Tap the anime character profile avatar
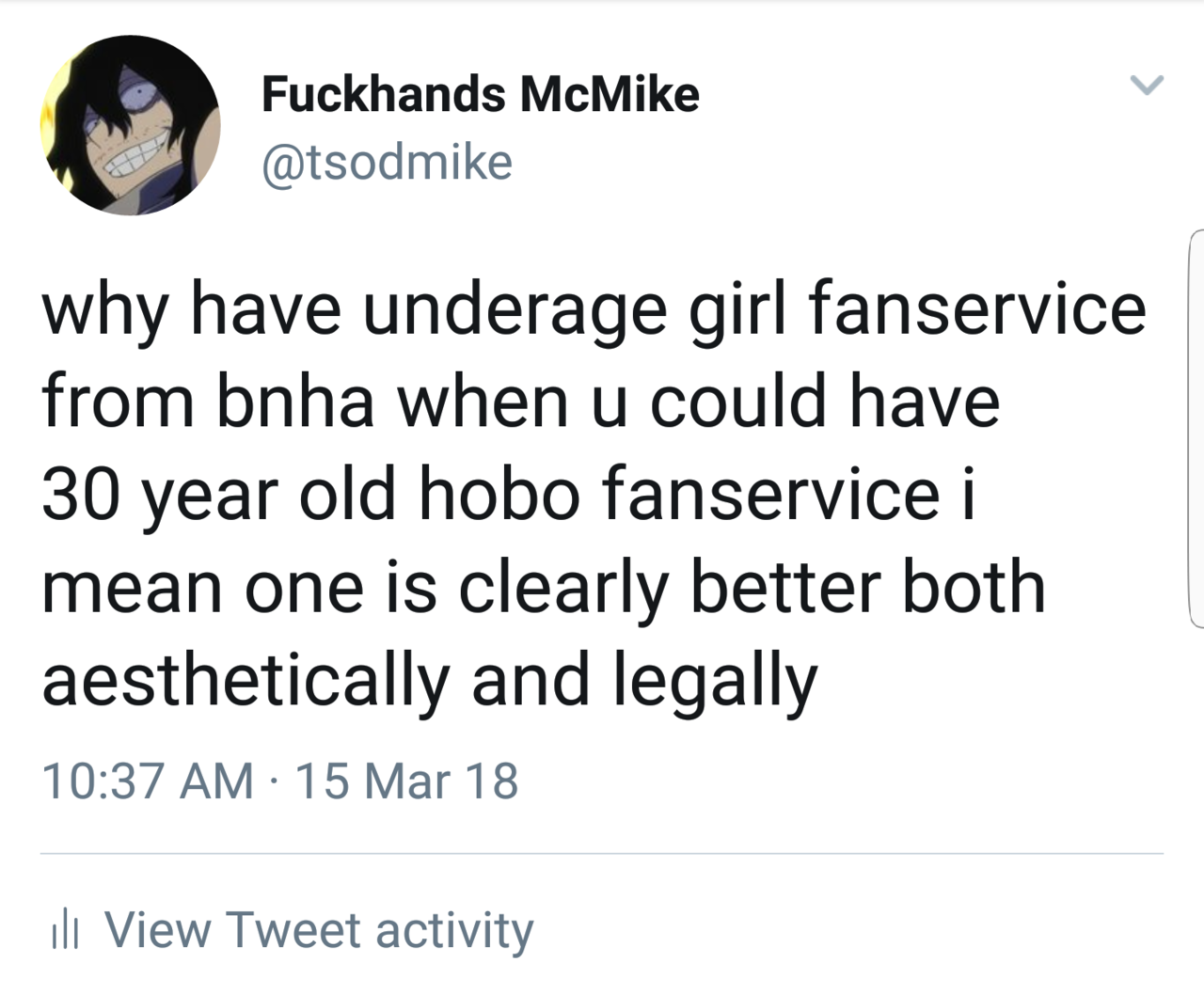Image resolution: width=1204 pixels, height=994 pixels. [130, 125]
